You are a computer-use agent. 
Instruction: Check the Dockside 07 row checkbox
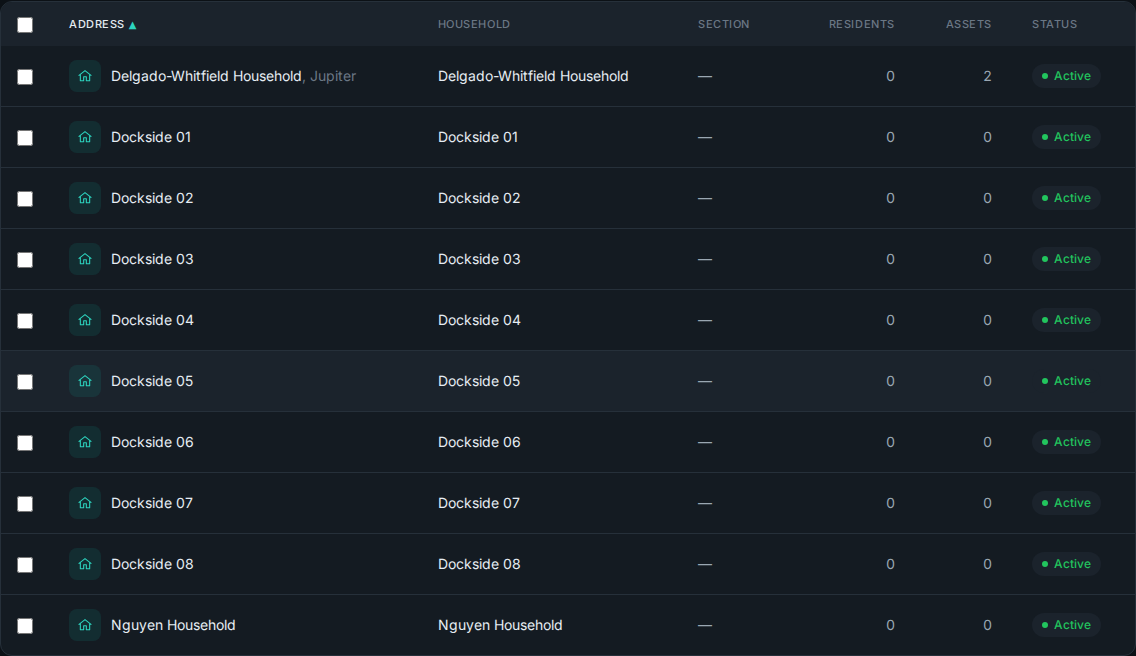(x=25, y=504)
